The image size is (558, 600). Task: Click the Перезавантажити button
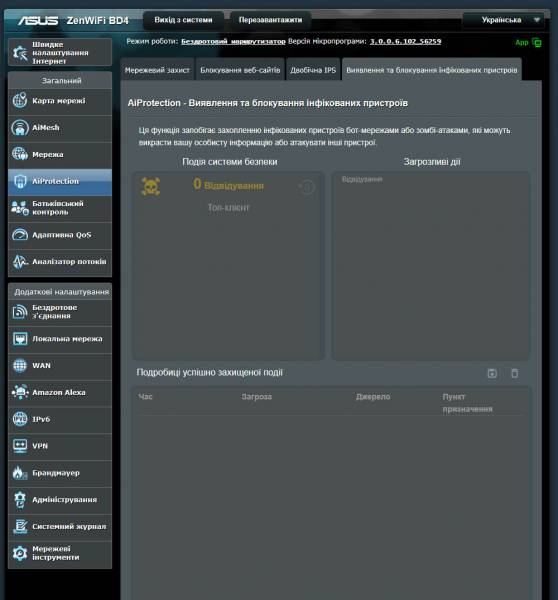pyautogui.click(x=270, y=20)
